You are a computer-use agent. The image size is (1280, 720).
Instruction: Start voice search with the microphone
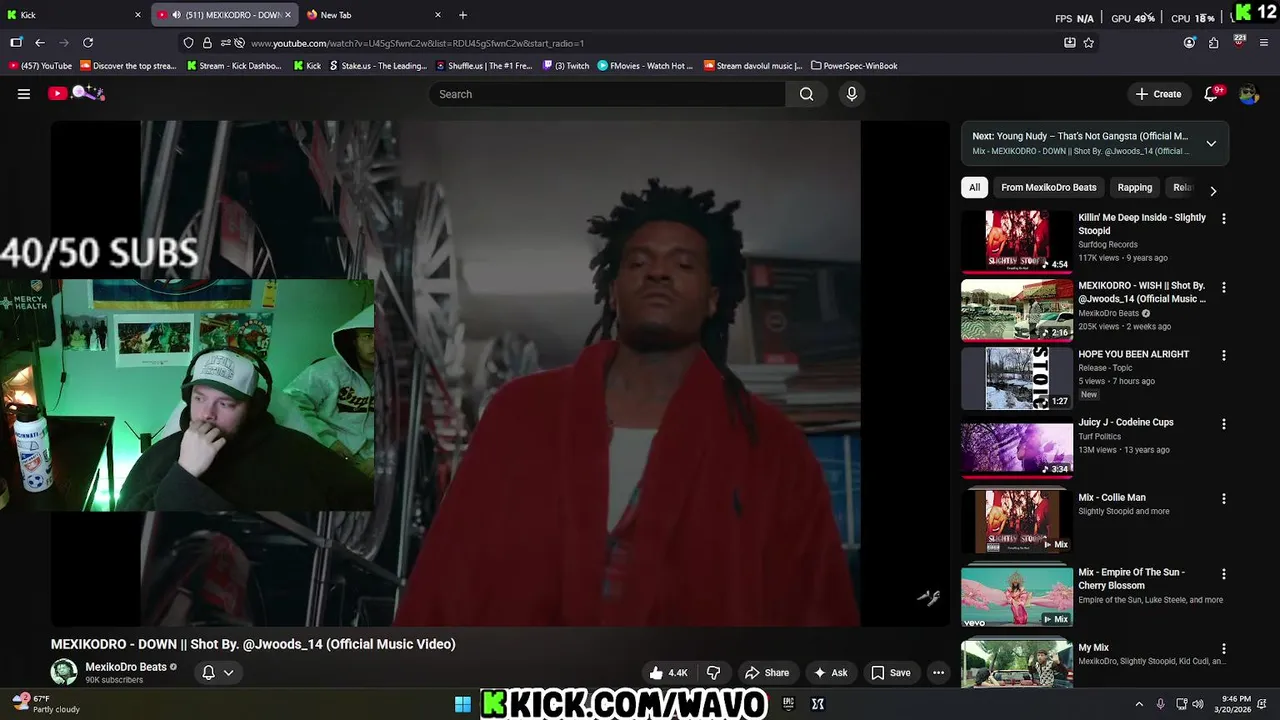(x=852, y=94)
